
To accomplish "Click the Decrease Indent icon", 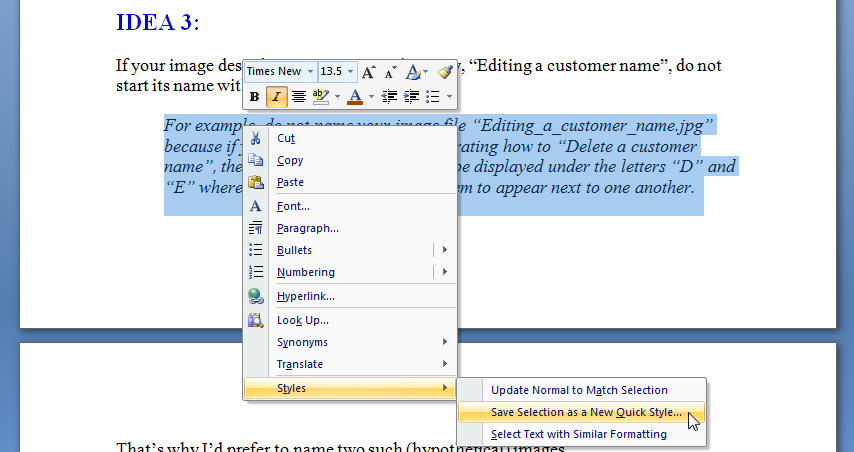I will click(x=389, y=97).
